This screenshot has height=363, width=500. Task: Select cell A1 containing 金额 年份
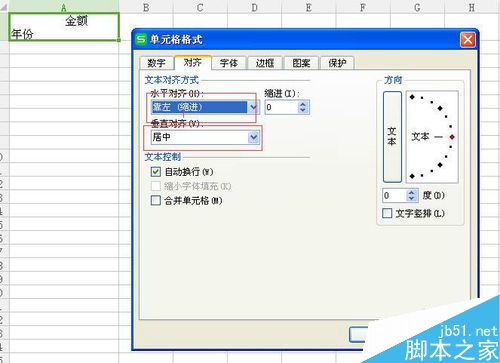(x=64, y=27)
